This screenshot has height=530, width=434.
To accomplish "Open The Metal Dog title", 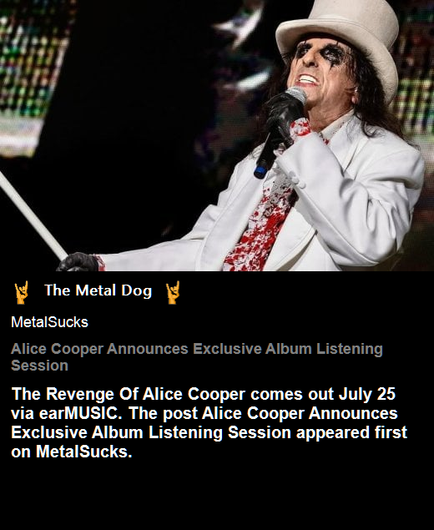I will tap(98, 291).
